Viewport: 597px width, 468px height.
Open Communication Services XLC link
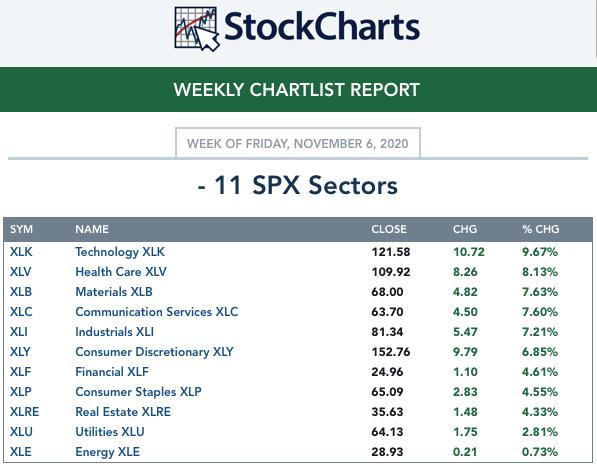[157, 312]
